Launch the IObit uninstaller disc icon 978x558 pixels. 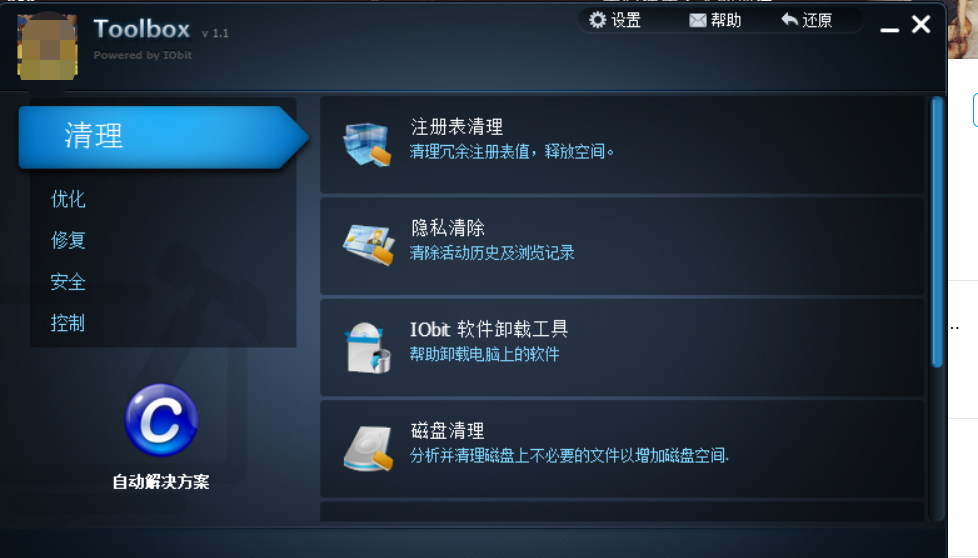pyautogui.click(x=367, y=347)
